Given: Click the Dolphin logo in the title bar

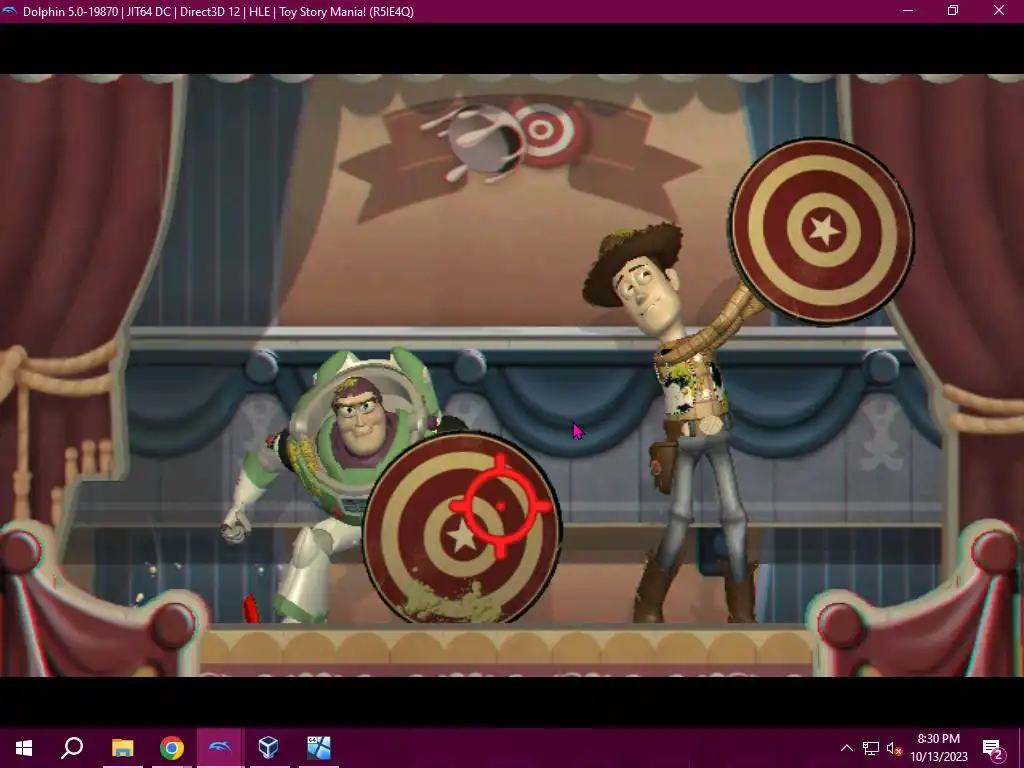Looking at the screenshot, I should (x=9, y=11).
